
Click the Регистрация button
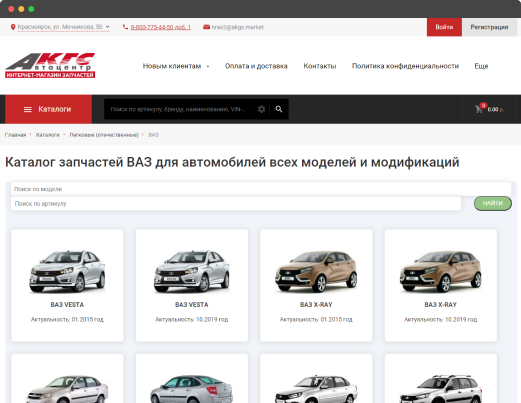(489, 27)
